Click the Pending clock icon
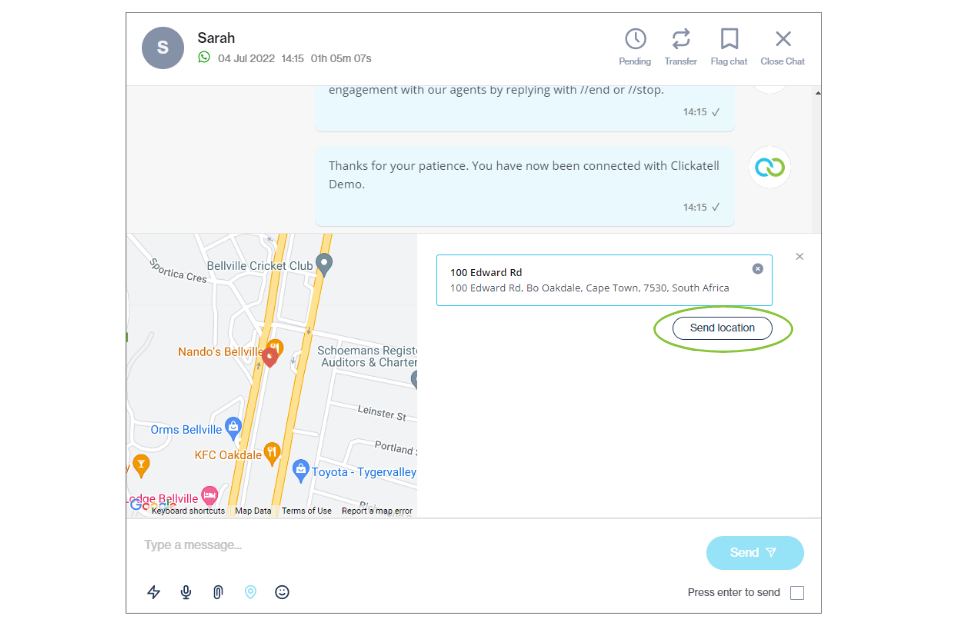The image size is (955, 623). pos(635,39)
